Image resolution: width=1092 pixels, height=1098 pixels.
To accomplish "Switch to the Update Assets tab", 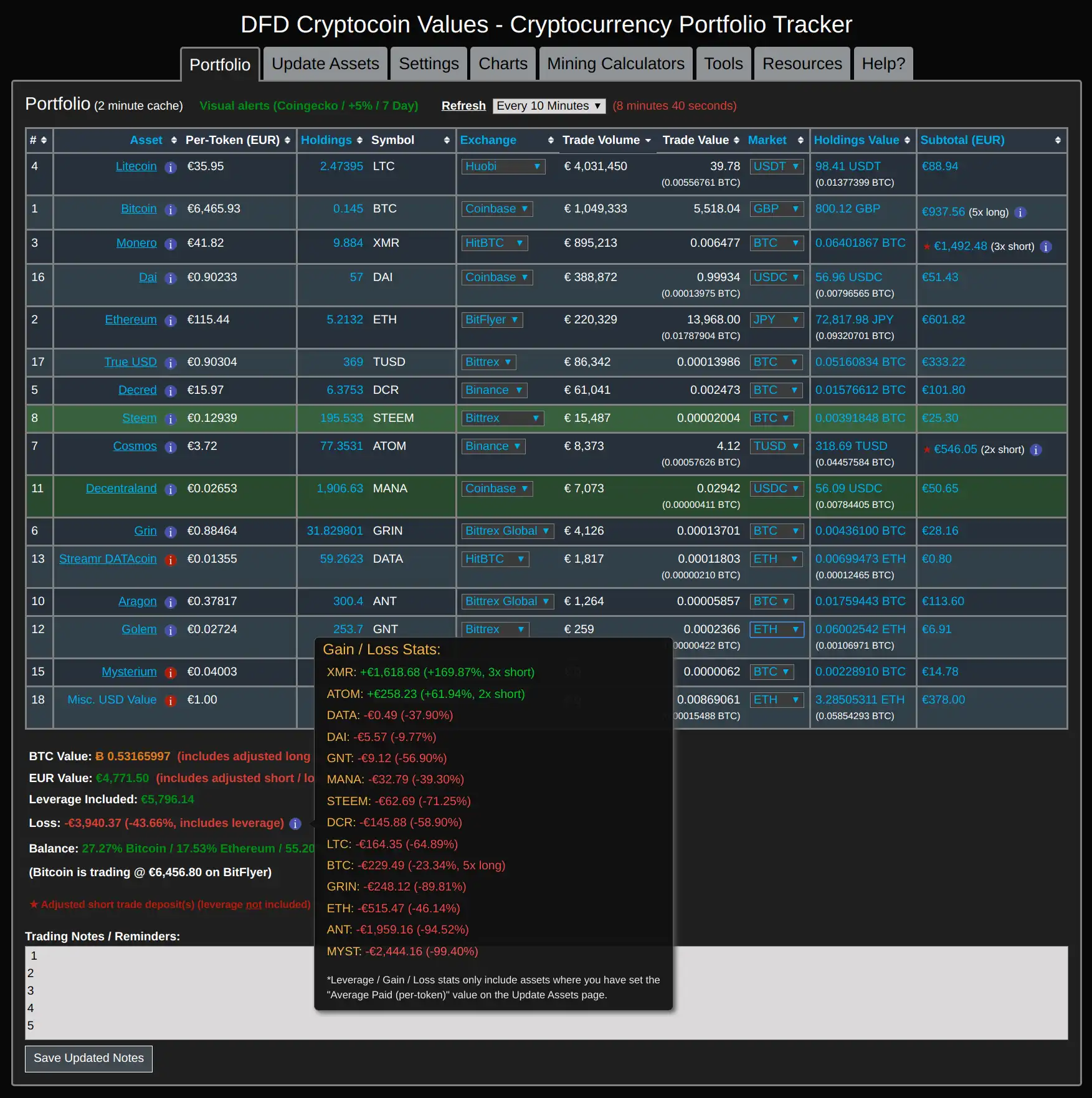I will point(325,64).
